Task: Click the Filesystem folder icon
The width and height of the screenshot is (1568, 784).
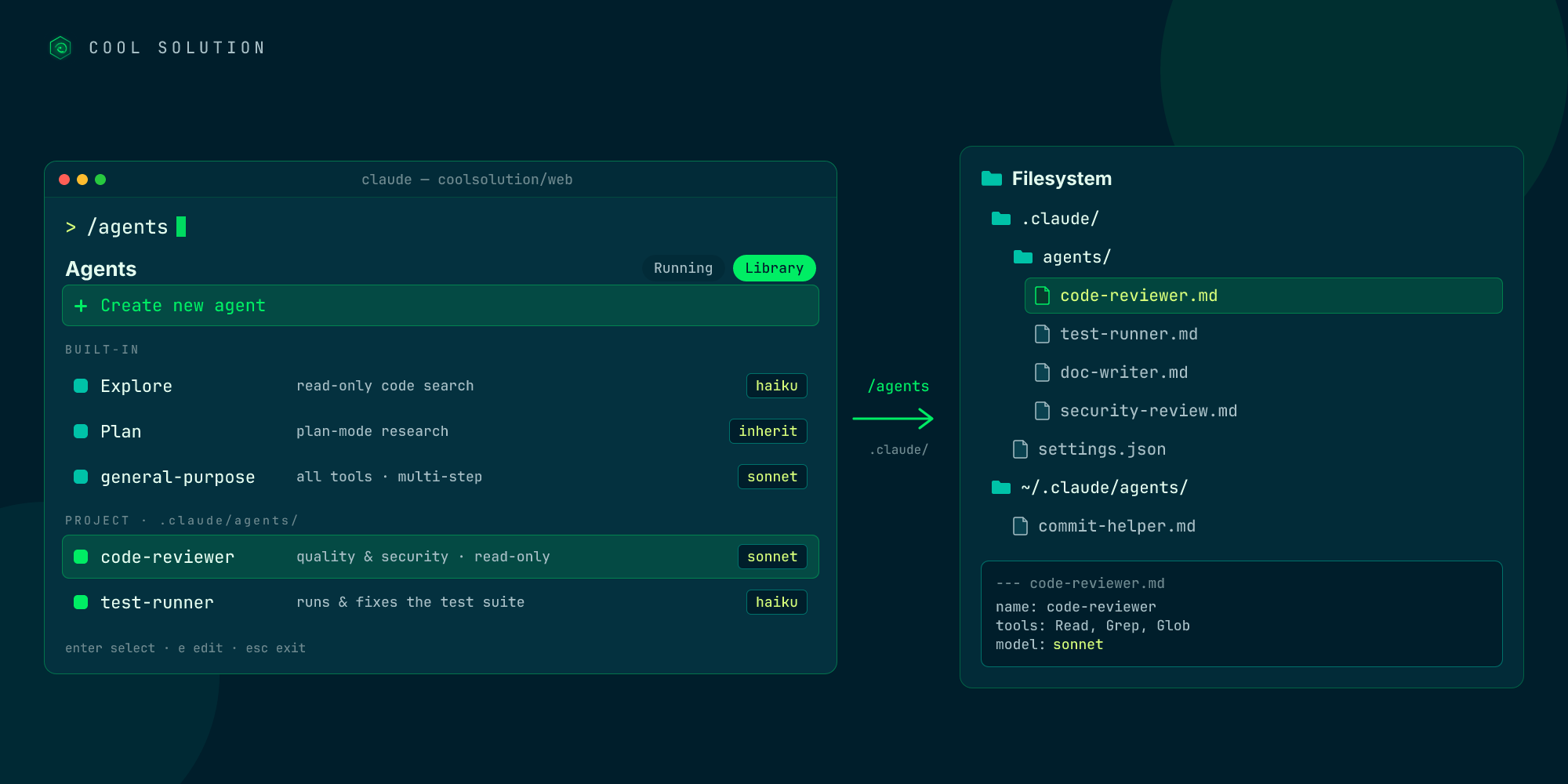Action: point(992,179)
